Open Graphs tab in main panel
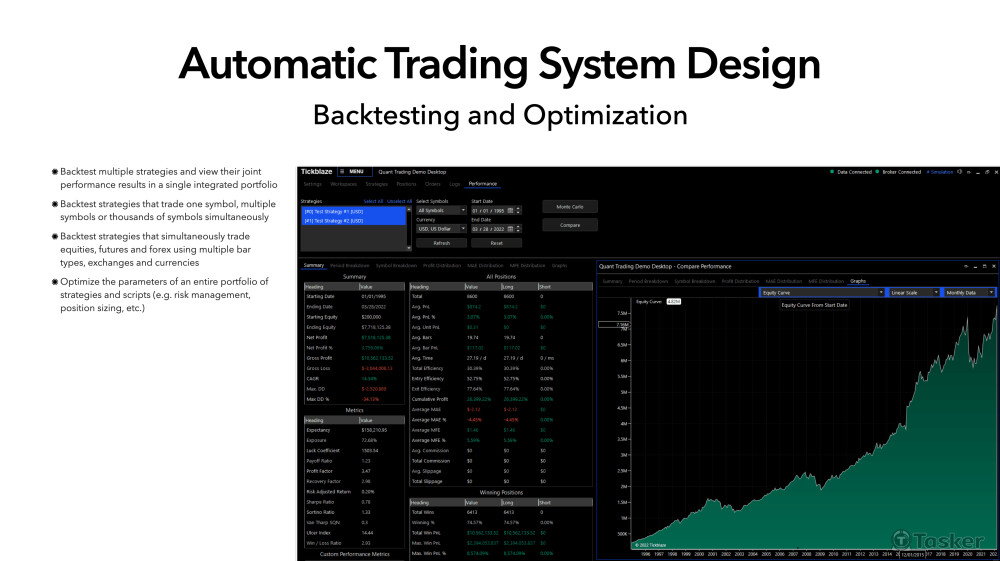1000x561 pixels. tap(559, 265)
